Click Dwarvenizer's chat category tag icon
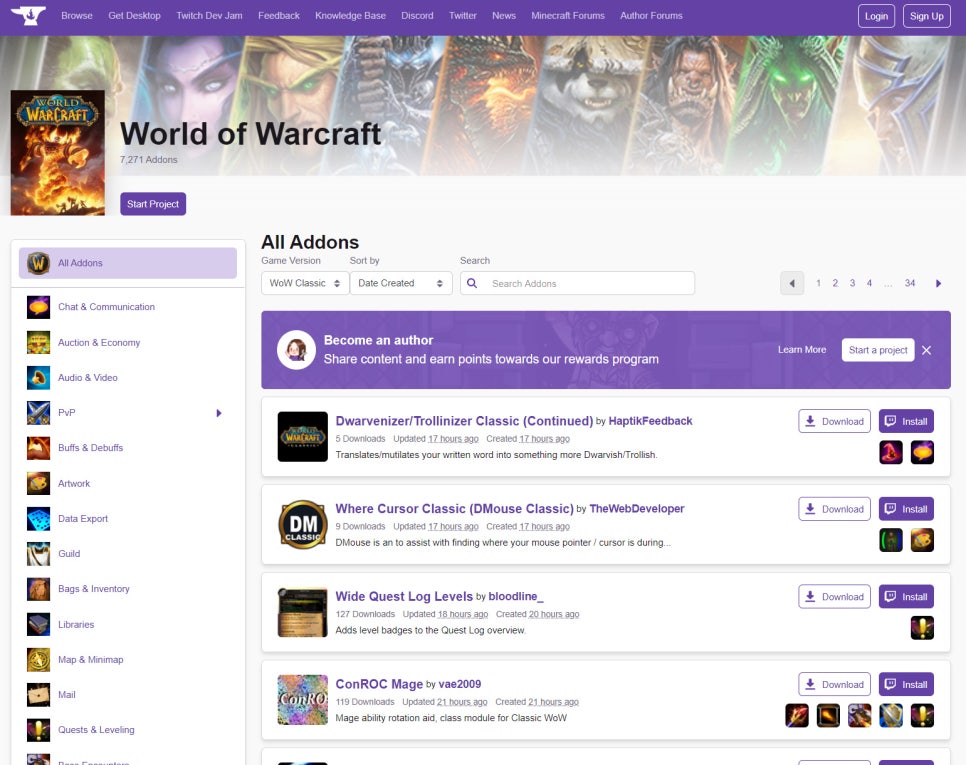 pyautogui.click(x=922, y=453)
